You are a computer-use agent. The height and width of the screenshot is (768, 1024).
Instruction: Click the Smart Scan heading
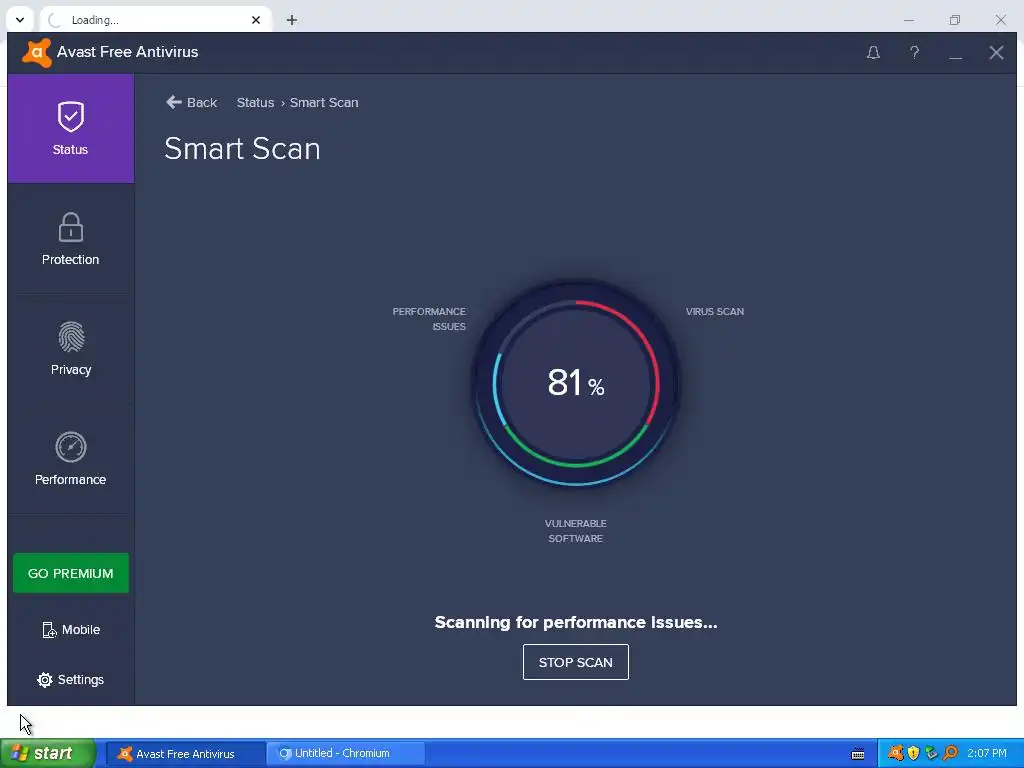(242, 149)
